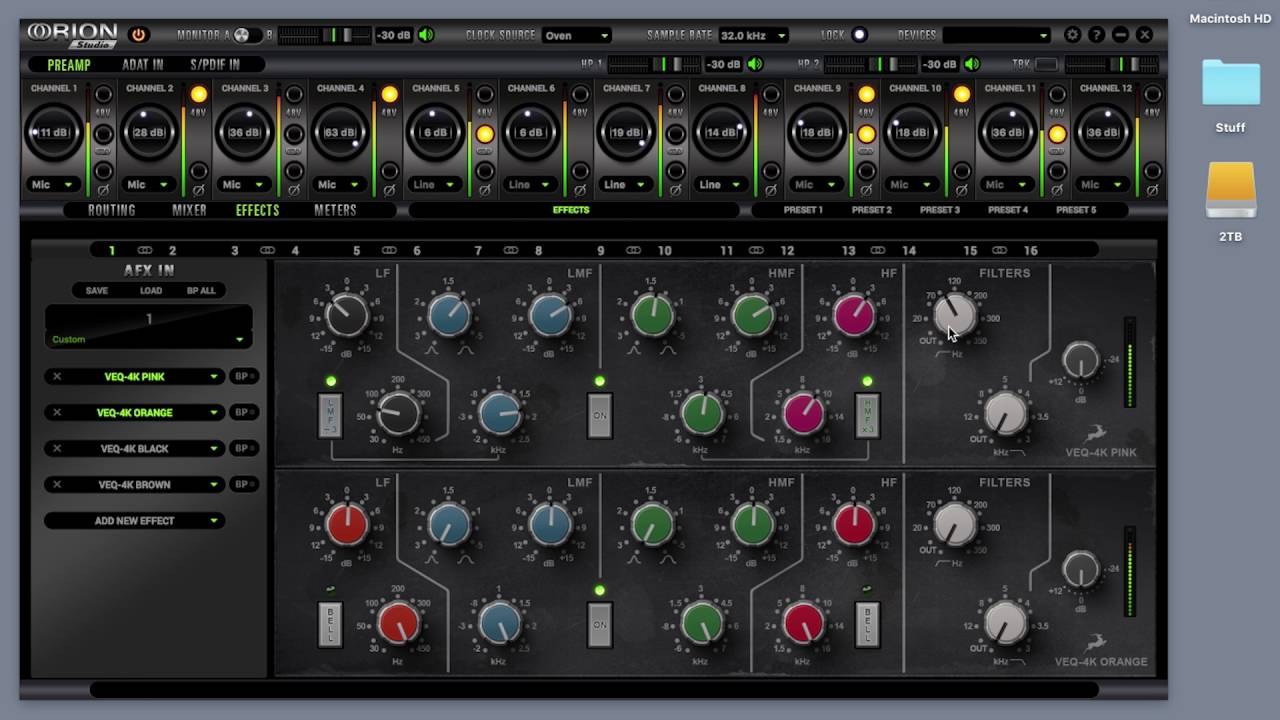This screenshot has width=1280, height=720.
Task: Switch to the ADAT IN tab
Action: (143, 65)
